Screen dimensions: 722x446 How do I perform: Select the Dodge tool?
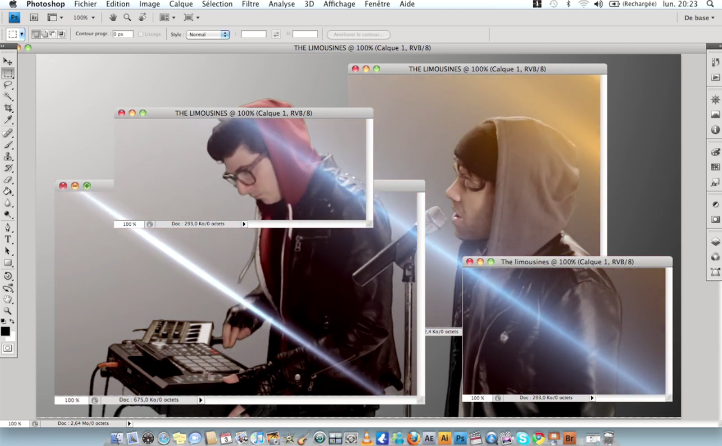pos(8,214)
